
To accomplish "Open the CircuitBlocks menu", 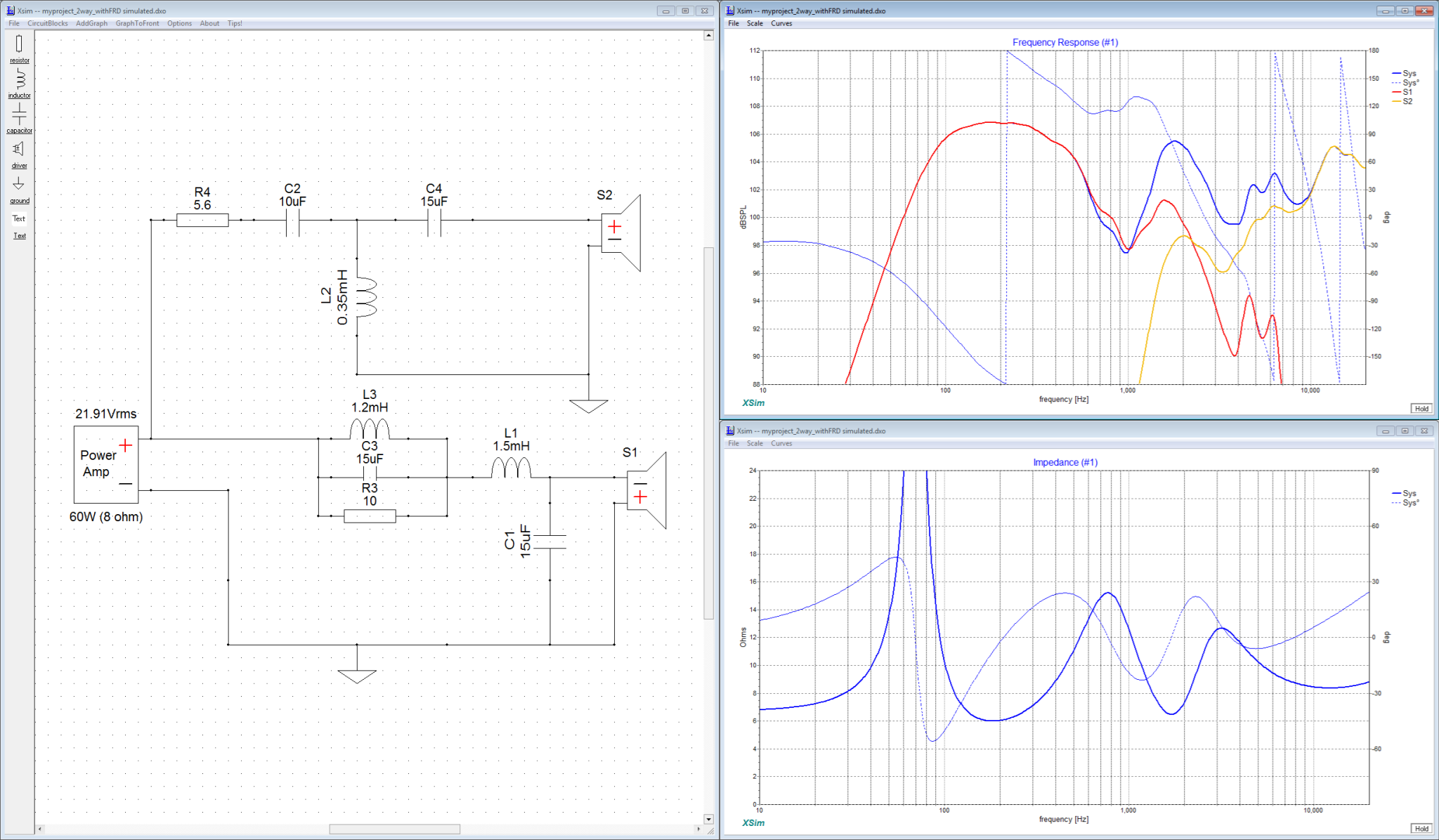I will coord(48,23).
